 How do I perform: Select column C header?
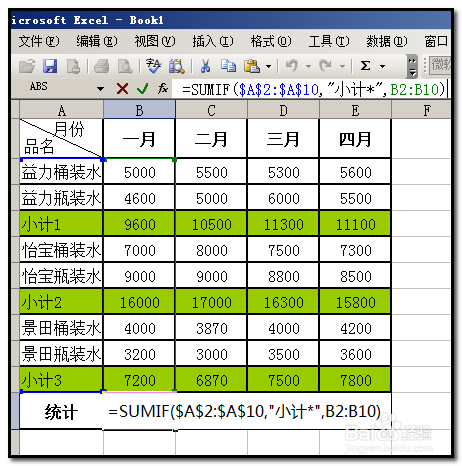pyautogui.click(x=211, y=110)
